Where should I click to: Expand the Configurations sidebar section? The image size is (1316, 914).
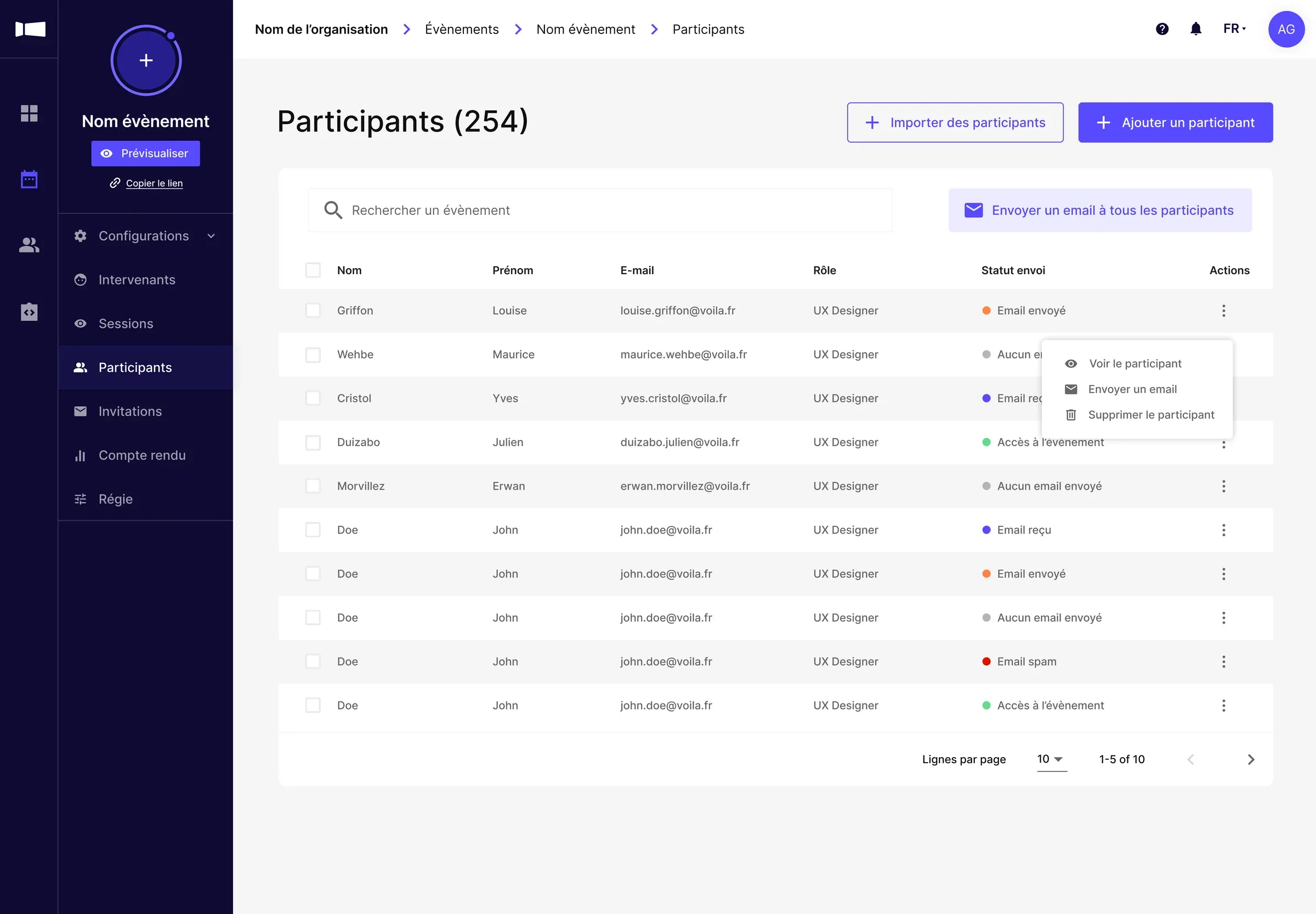tap(145, 236)
